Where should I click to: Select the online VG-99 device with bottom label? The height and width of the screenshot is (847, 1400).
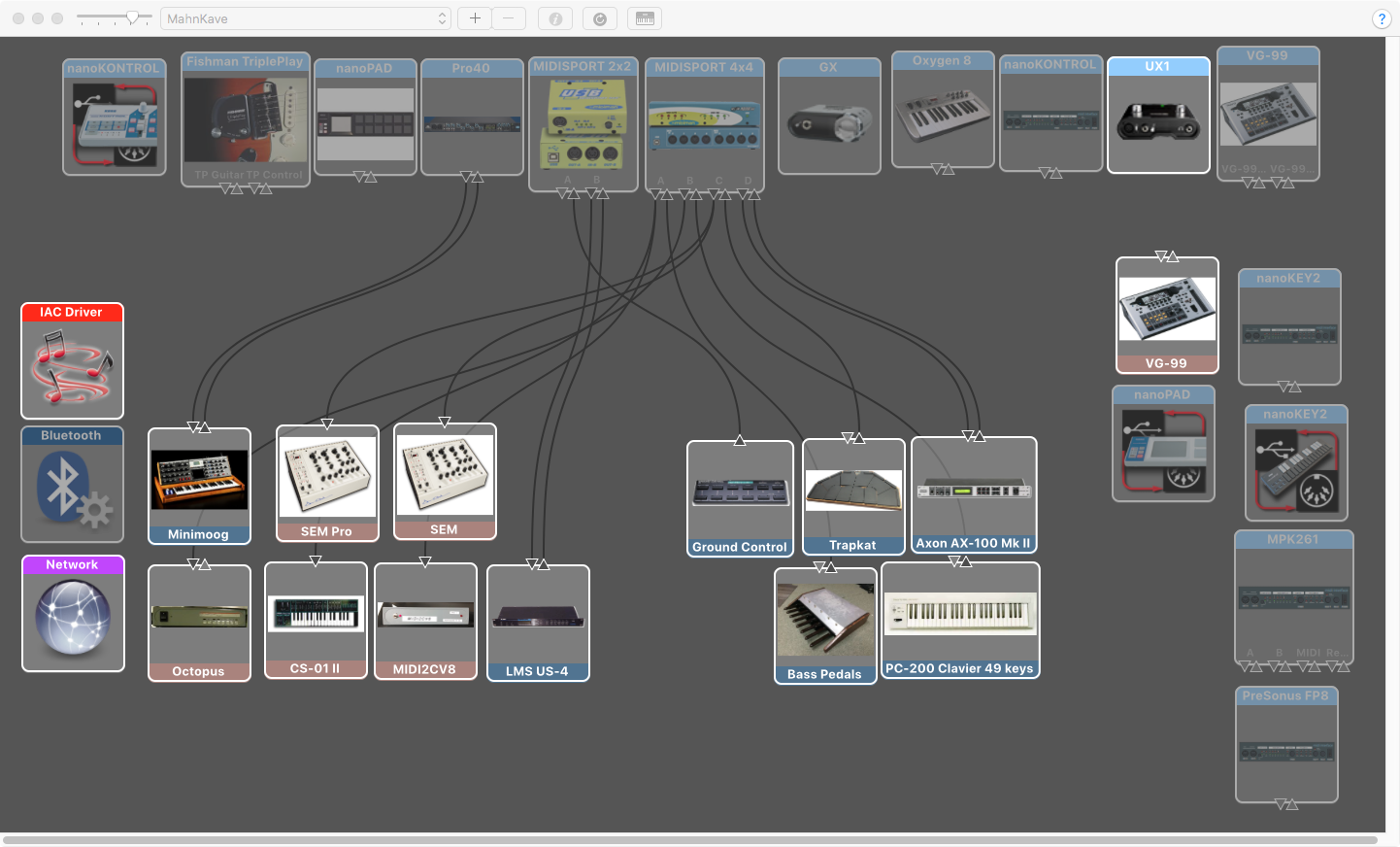coord(1167,315)
